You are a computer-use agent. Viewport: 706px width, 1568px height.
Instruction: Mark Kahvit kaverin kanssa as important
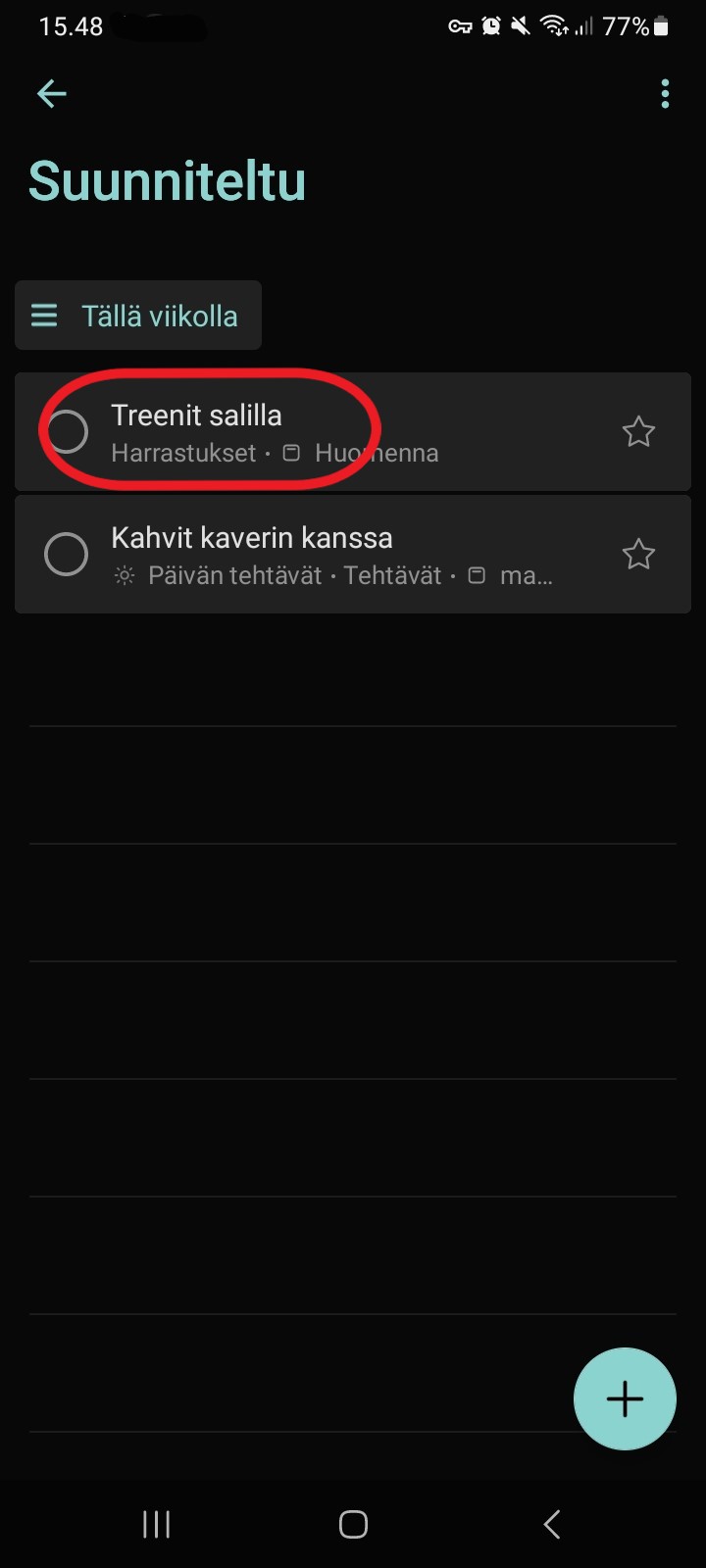(638, 555)
